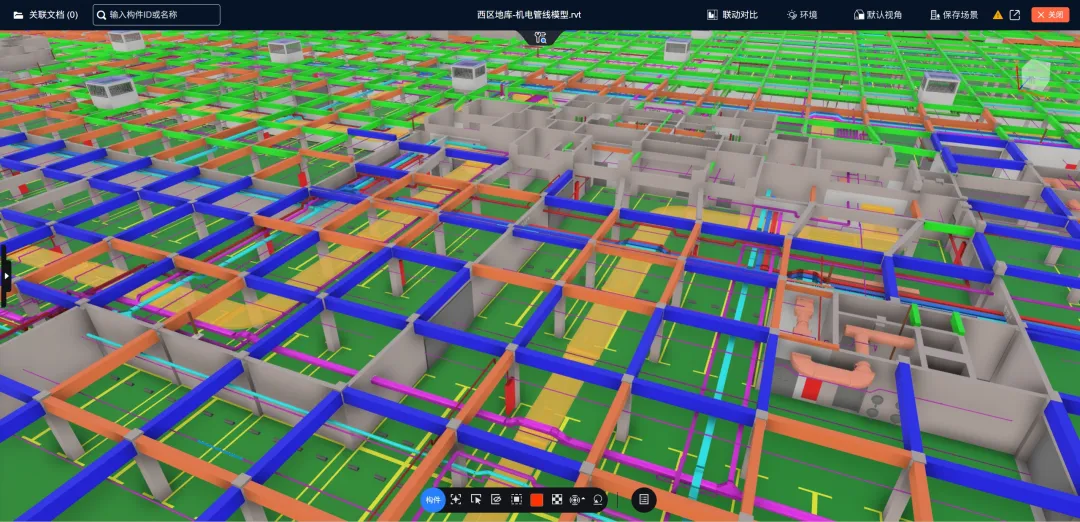Open 关联文档 folder menu
This screenshot has height=522, width=1080.
[x=45, y=15]
